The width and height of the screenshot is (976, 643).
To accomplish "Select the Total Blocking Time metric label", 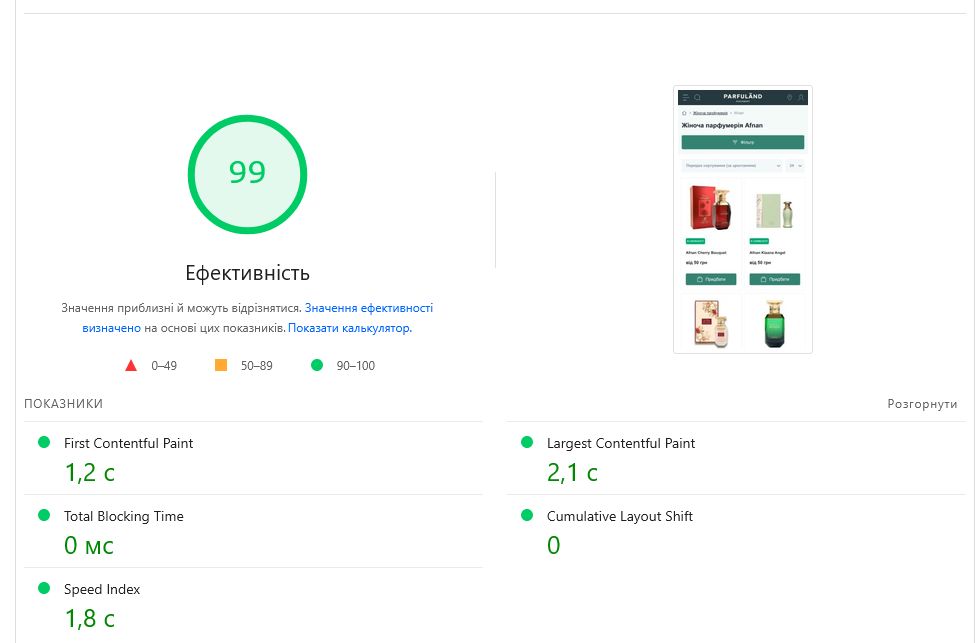I will (x=123, y=516).
